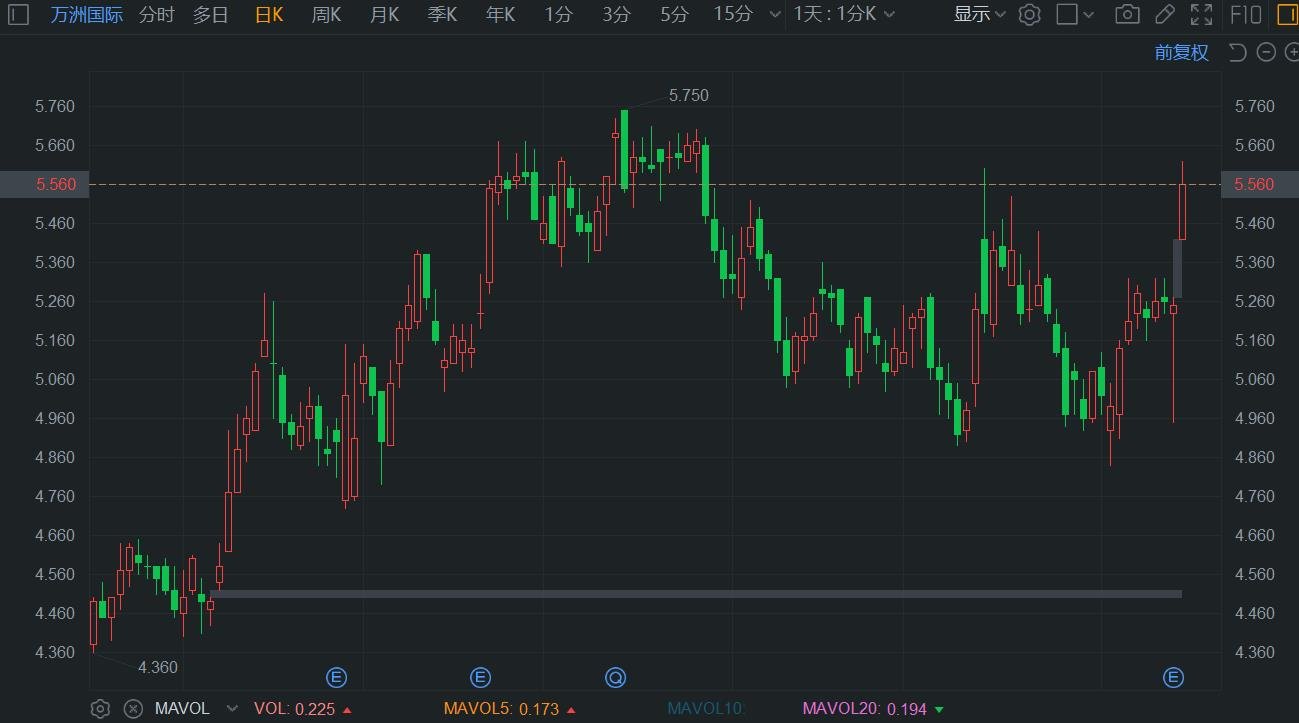
Task: Click the 前复权 adjustment link
Action: (1181, 52)
